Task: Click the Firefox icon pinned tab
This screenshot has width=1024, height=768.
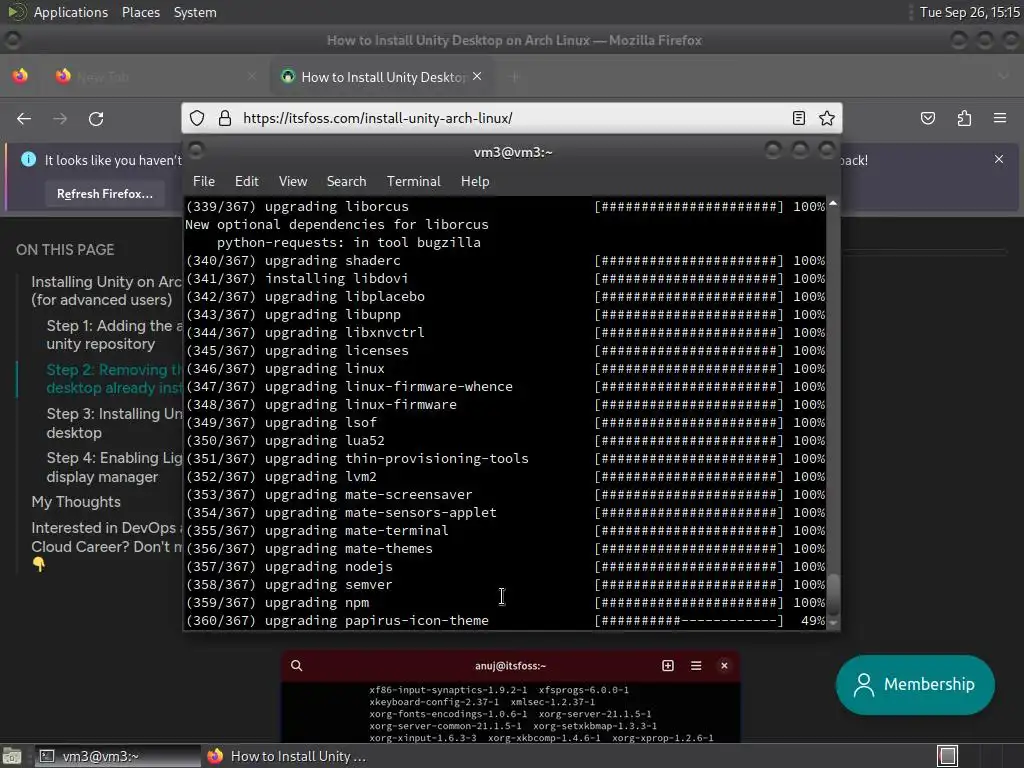Action: (x=20, y=76)
